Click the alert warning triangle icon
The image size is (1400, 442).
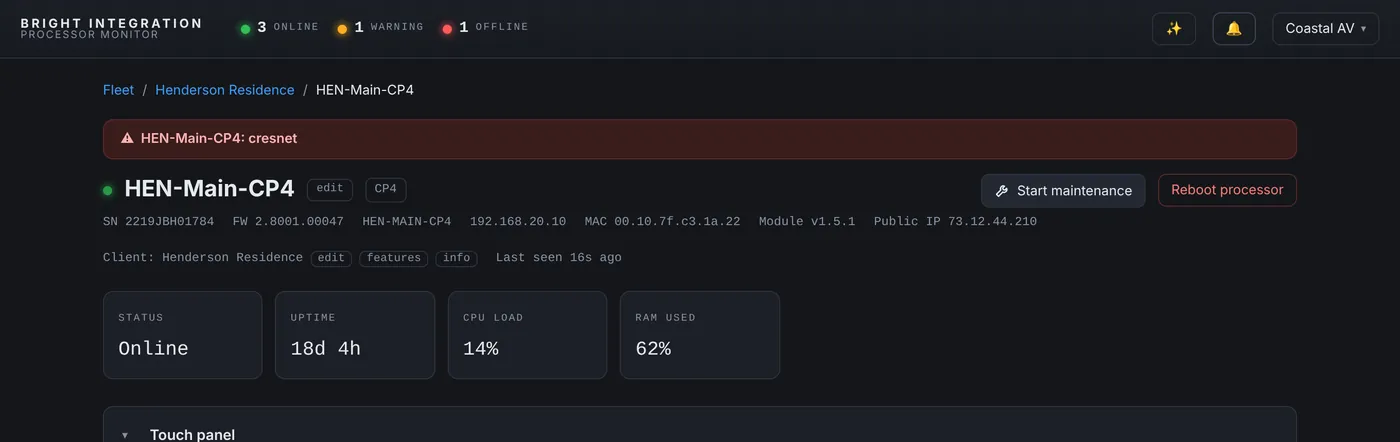127,138
